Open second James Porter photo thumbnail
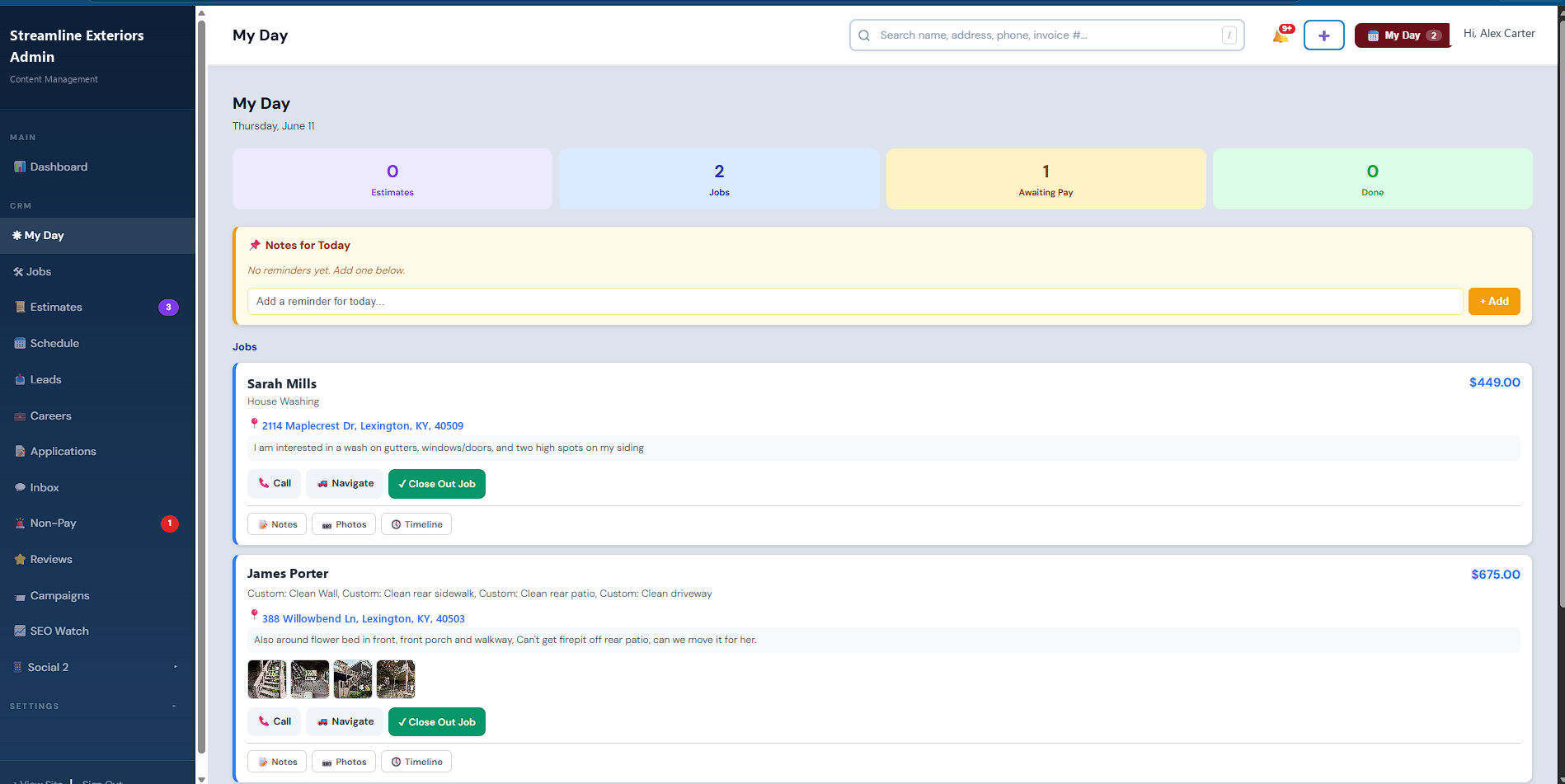Viewport: 1565px width, 784px height. pyautogui.click(x=310, y=679)
